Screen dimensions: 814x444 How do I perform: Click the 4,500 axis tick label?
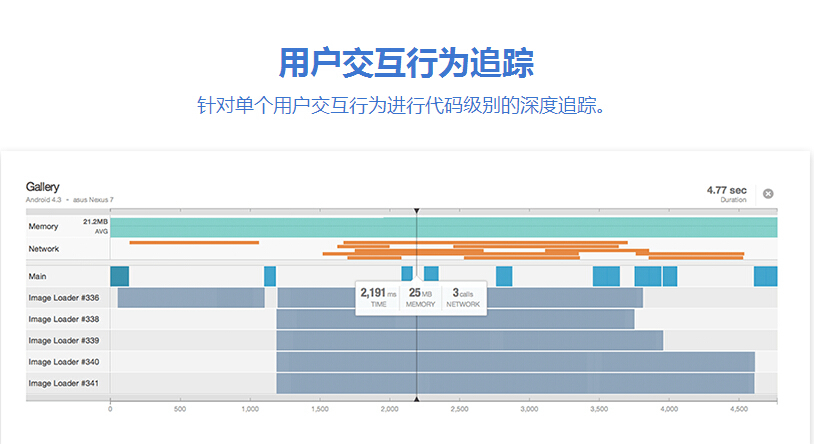tap(739, 409)
